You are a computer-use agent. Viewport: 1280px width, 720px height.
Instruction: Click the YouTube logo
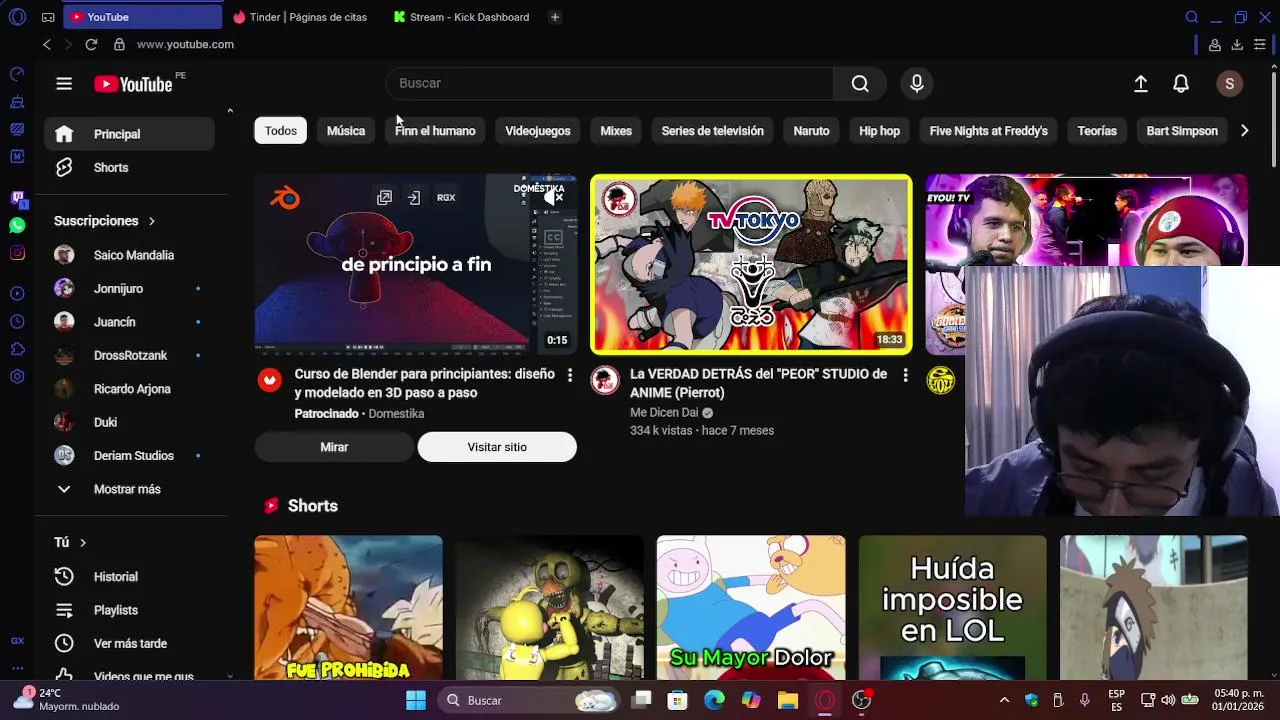133,84
